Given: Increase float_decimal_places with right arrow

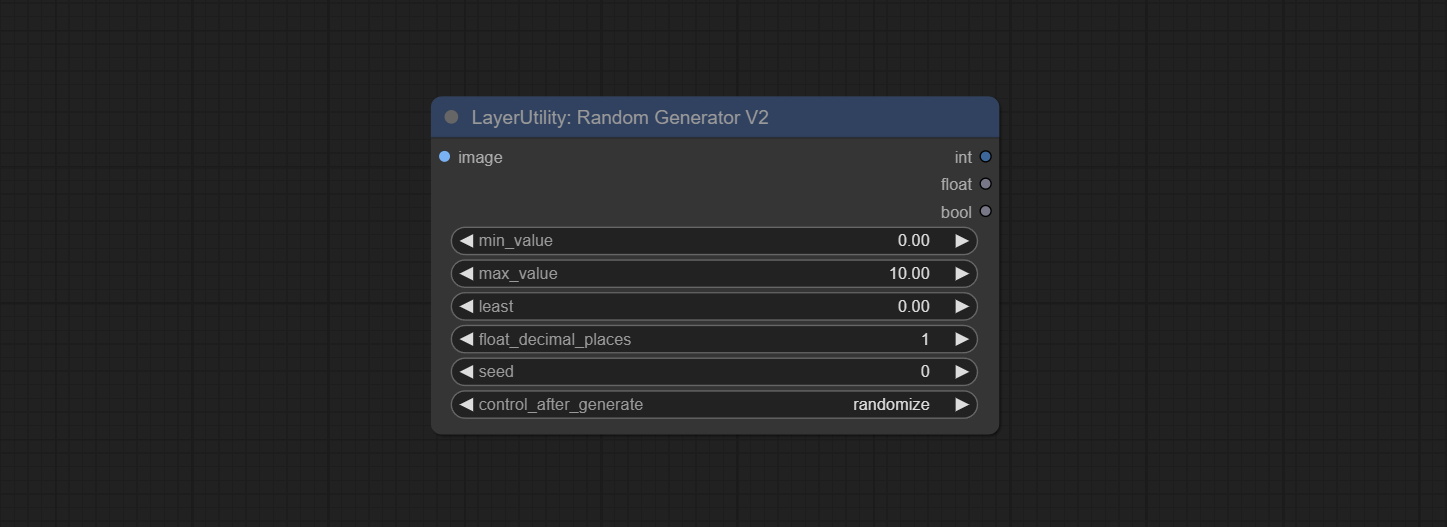Looking at the screenshot, I should click(x=961, y=340).
